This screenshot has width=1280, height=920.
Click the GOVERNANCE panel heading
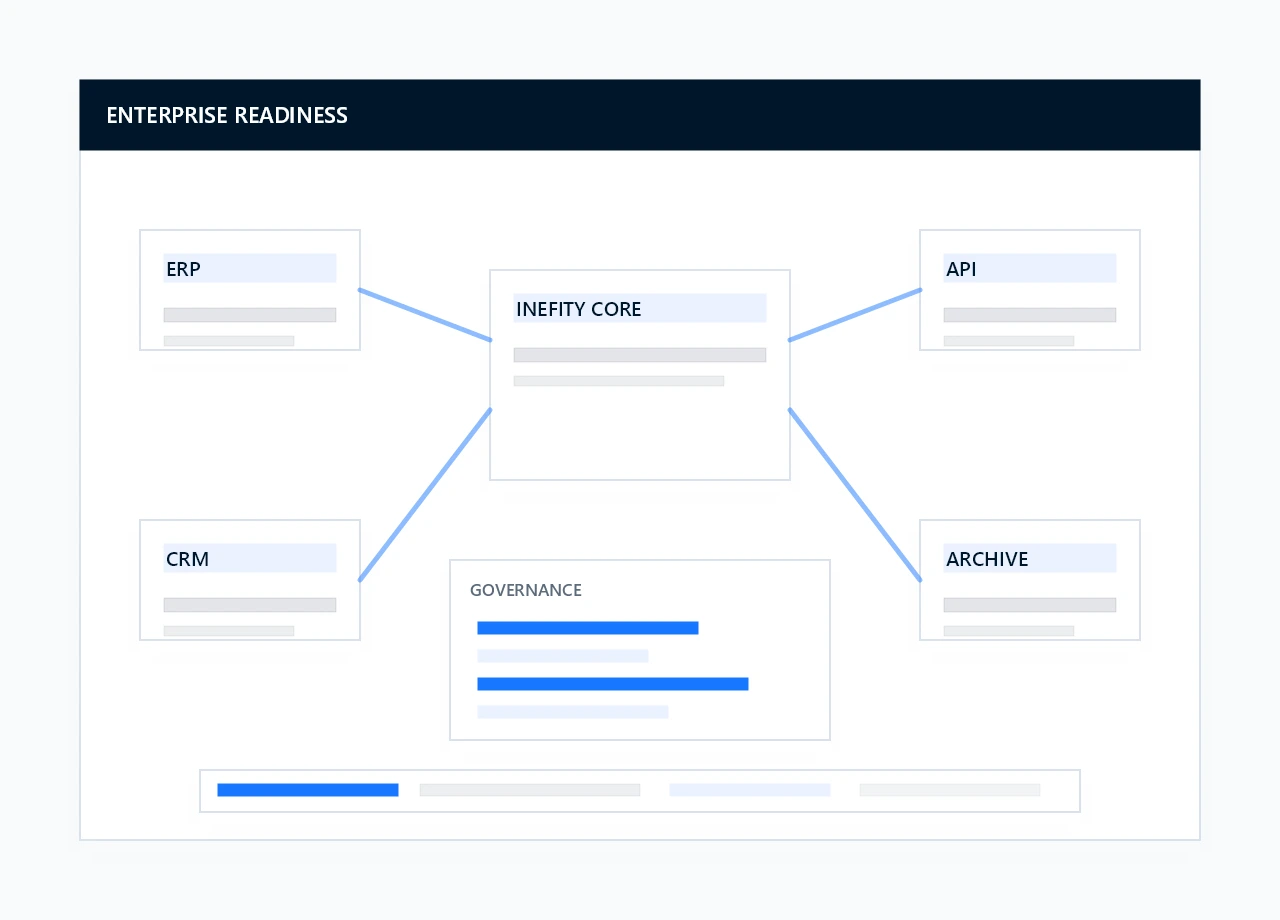(x=526, y=590)
